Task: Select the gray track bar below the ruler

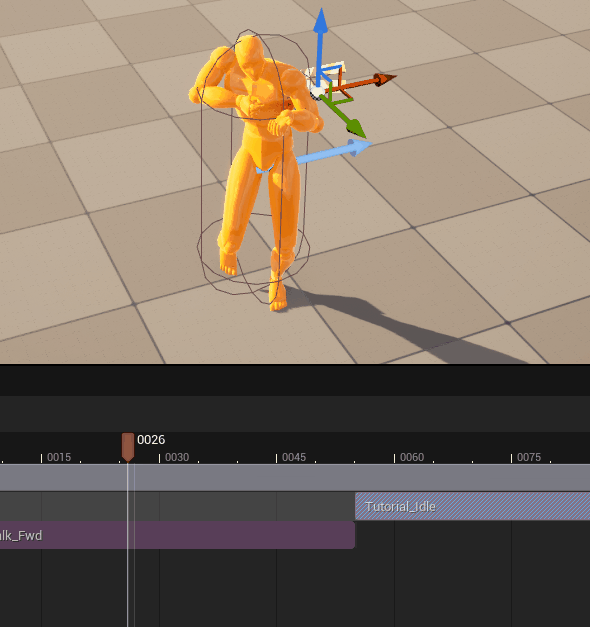Action: coord(295,477)
